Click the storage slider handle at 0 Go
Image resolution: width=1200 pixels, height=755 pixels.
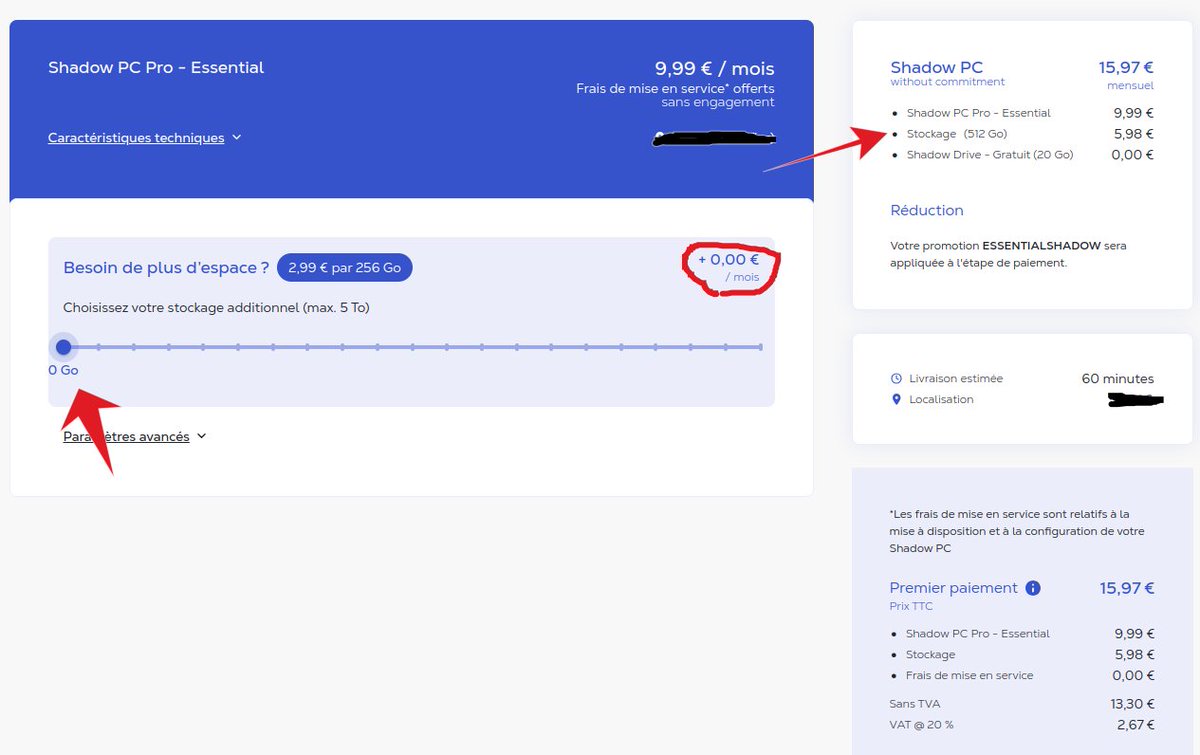click(x=64, y=347)
